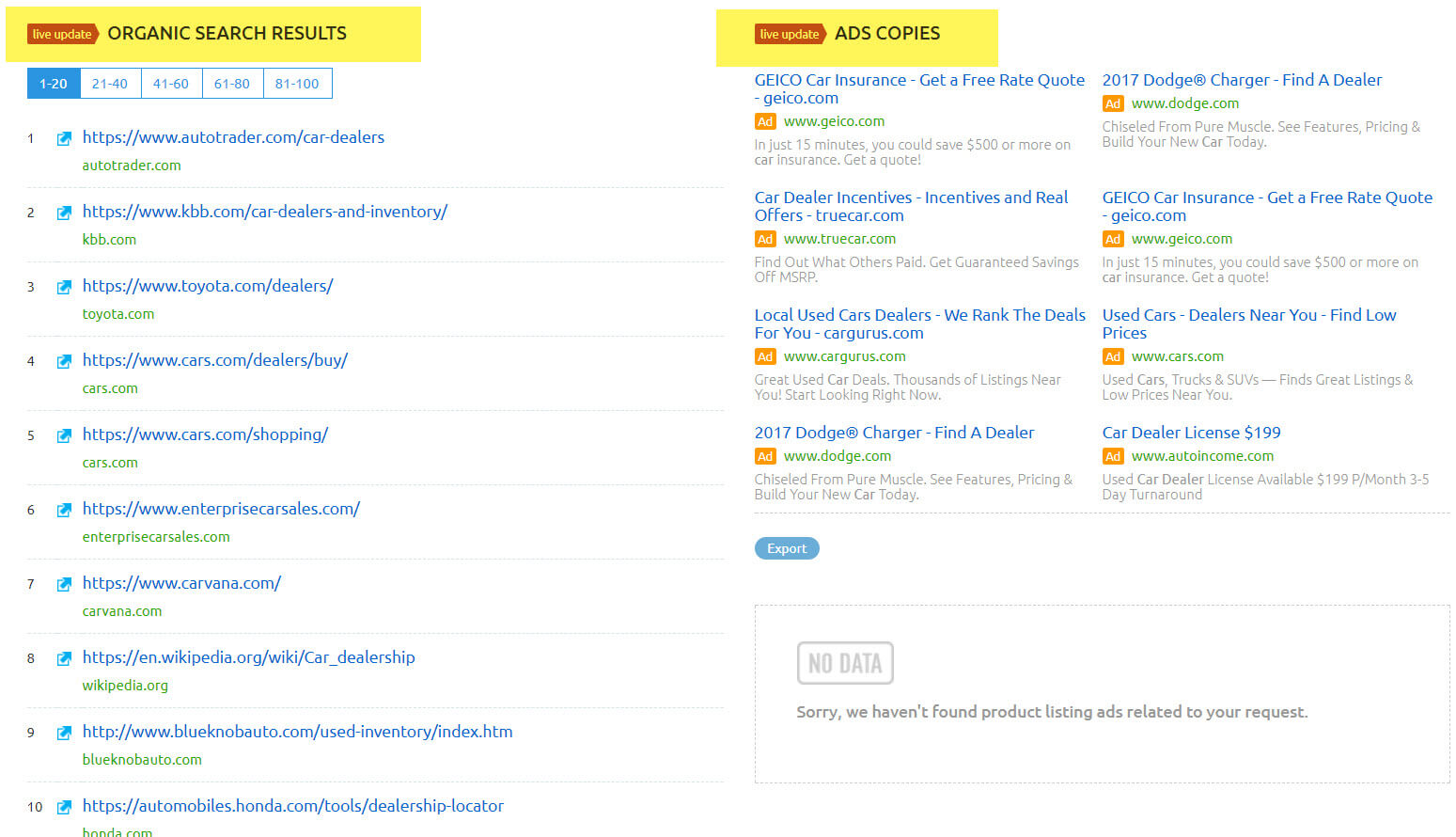
Task: Switch to results 61-80 tab
Action: pos(232,83)
